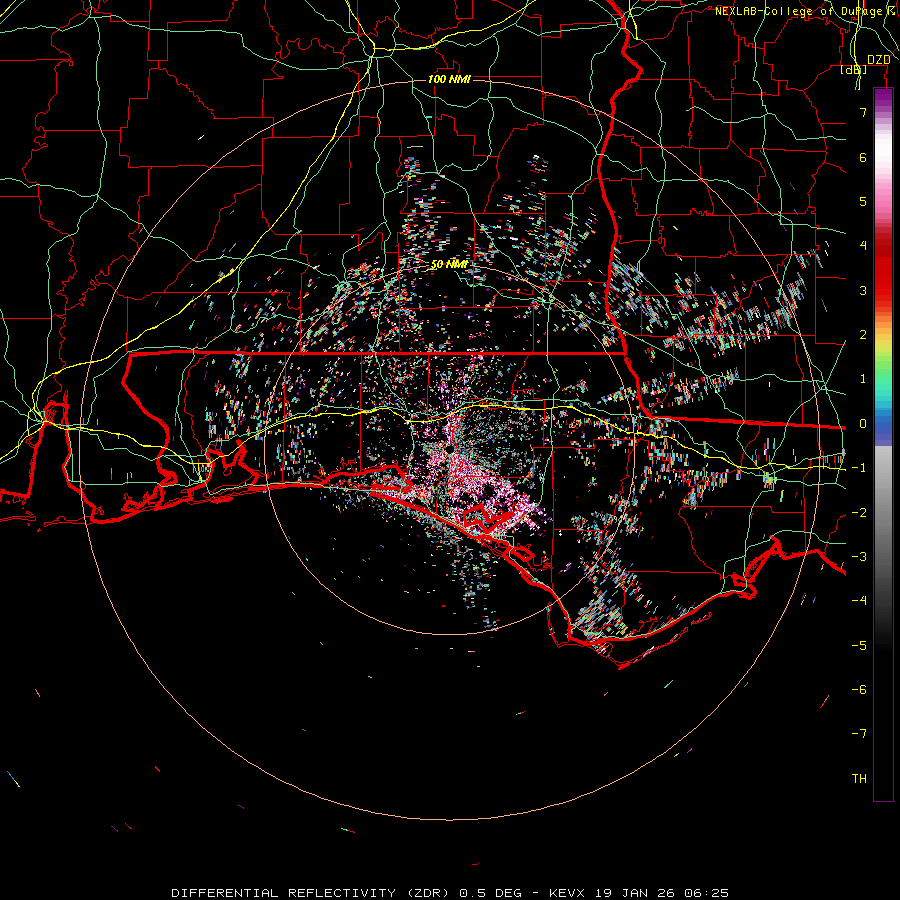The height and width of the screenshot is (900, 900).
Task: Select the -7 scale label
Action: click(859, 734)
